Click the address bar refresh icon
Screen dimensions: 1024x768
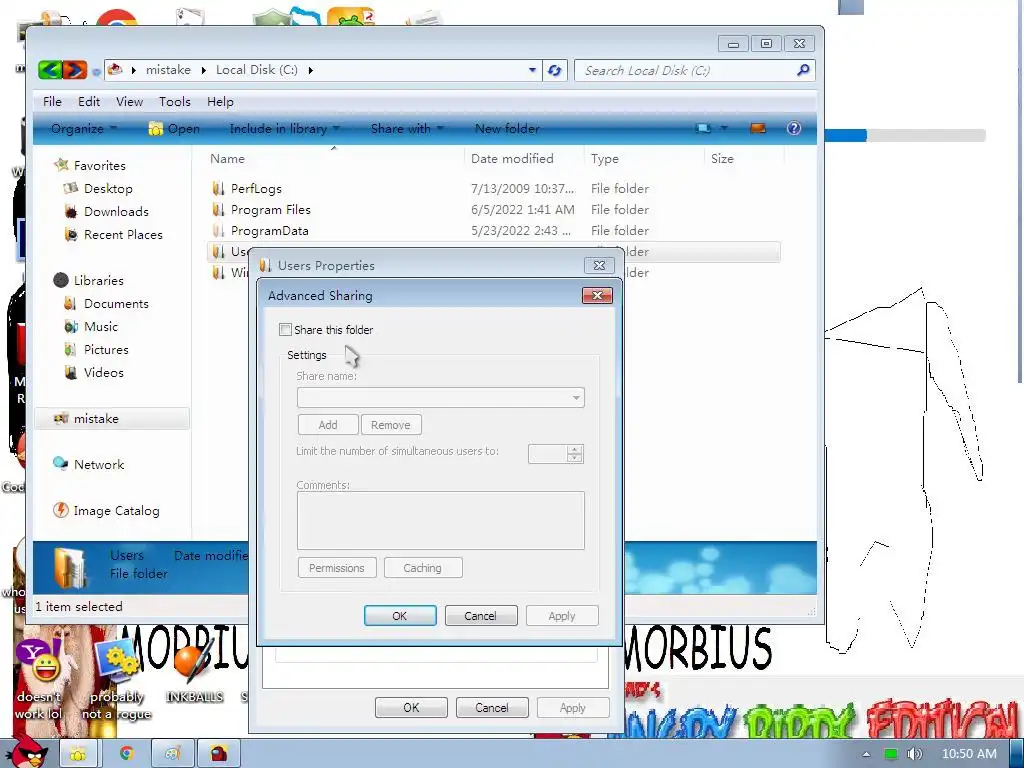[554, 71]
